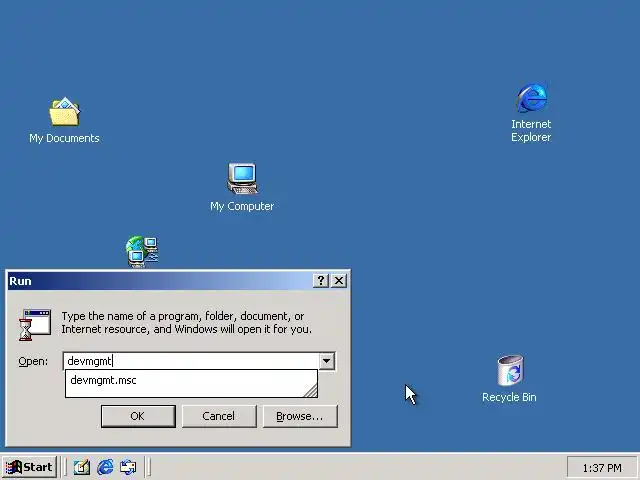Viewport: 640px width, 480px height.
Task: Expand the Open field dropdown arrow
Action: tap(327, 361)
